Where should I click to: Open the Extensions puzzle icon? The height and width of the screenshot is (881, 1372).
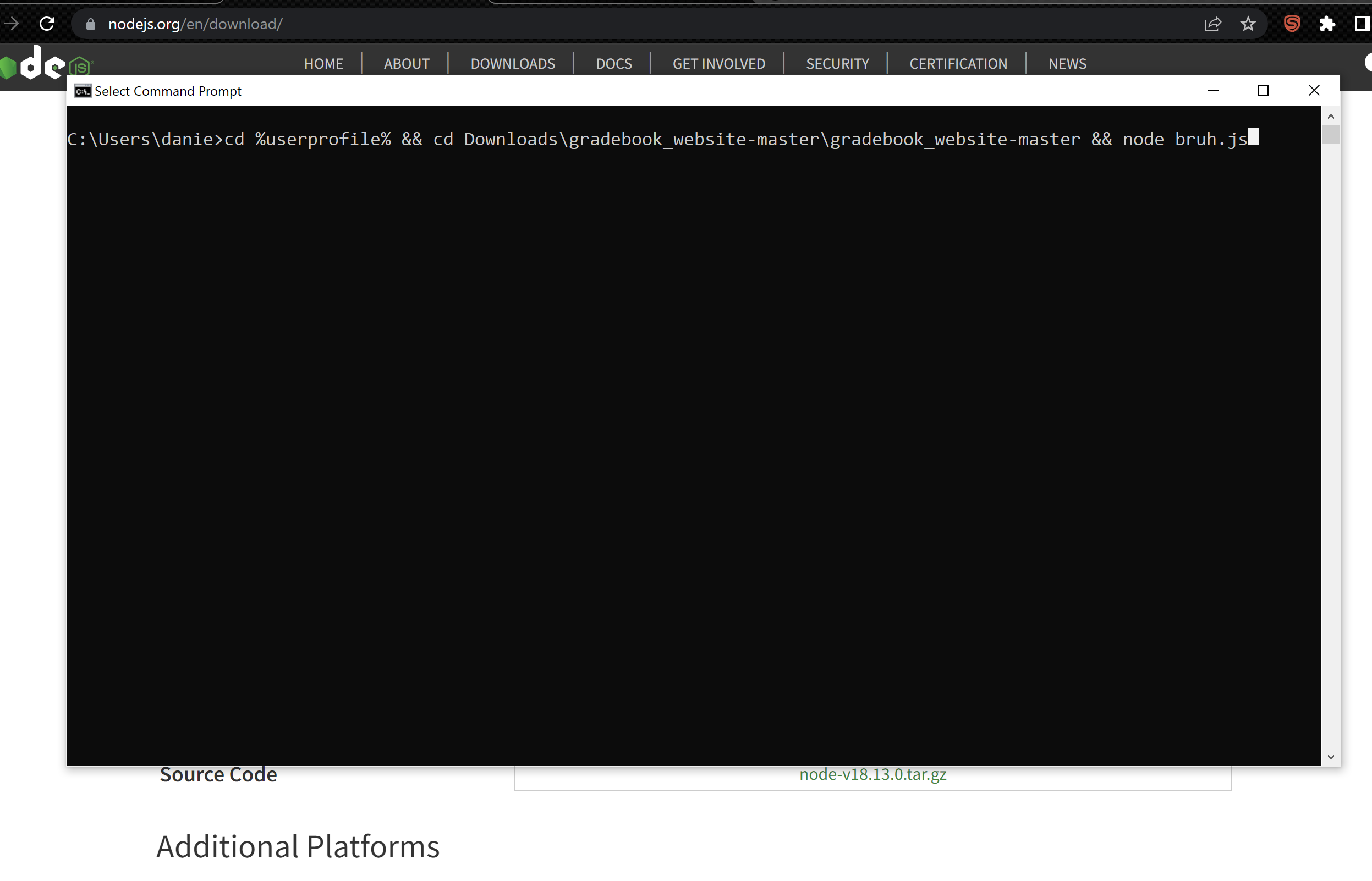[1327, 24]
